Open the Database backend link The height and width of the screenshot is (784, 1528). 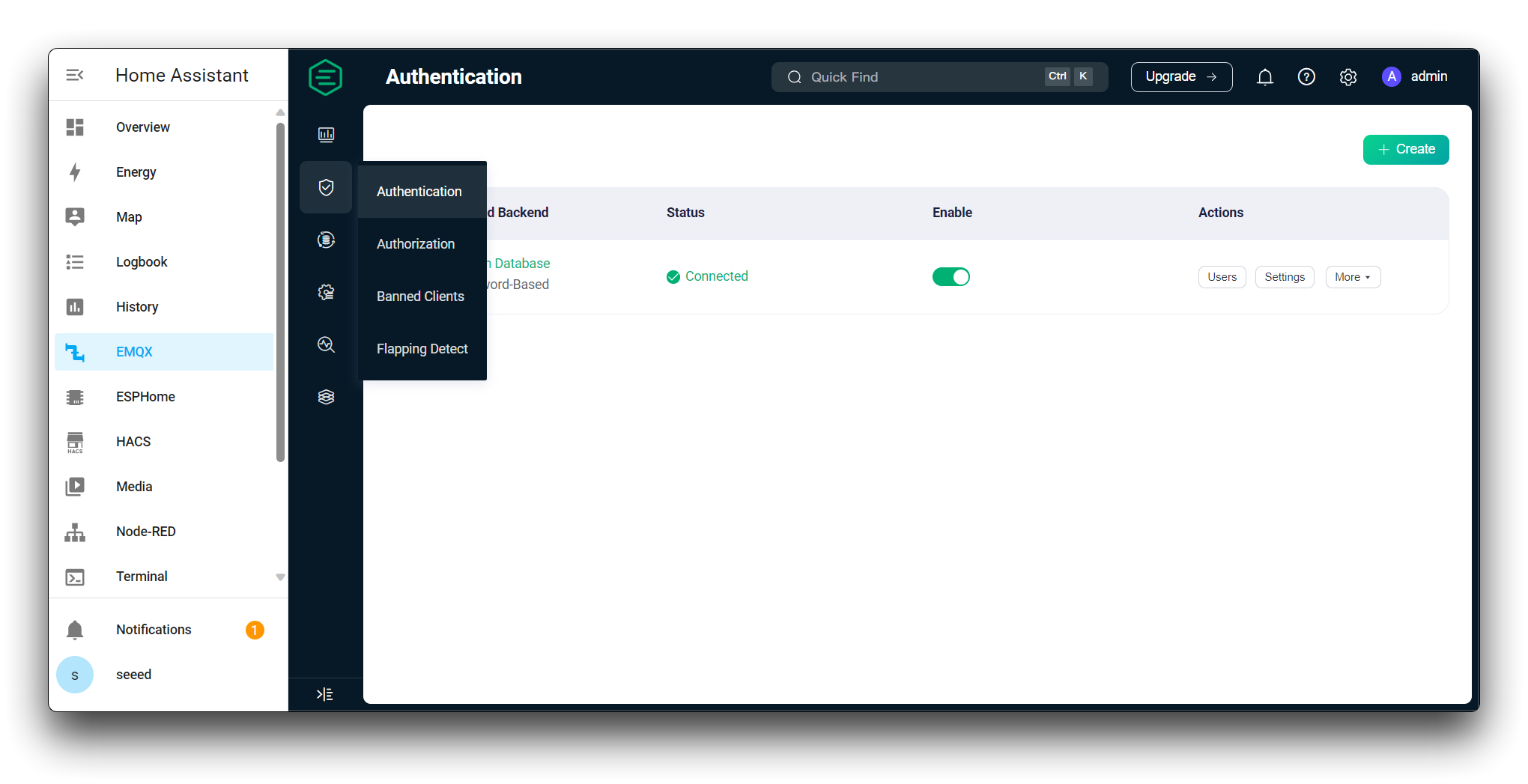[x=520, y=264]
